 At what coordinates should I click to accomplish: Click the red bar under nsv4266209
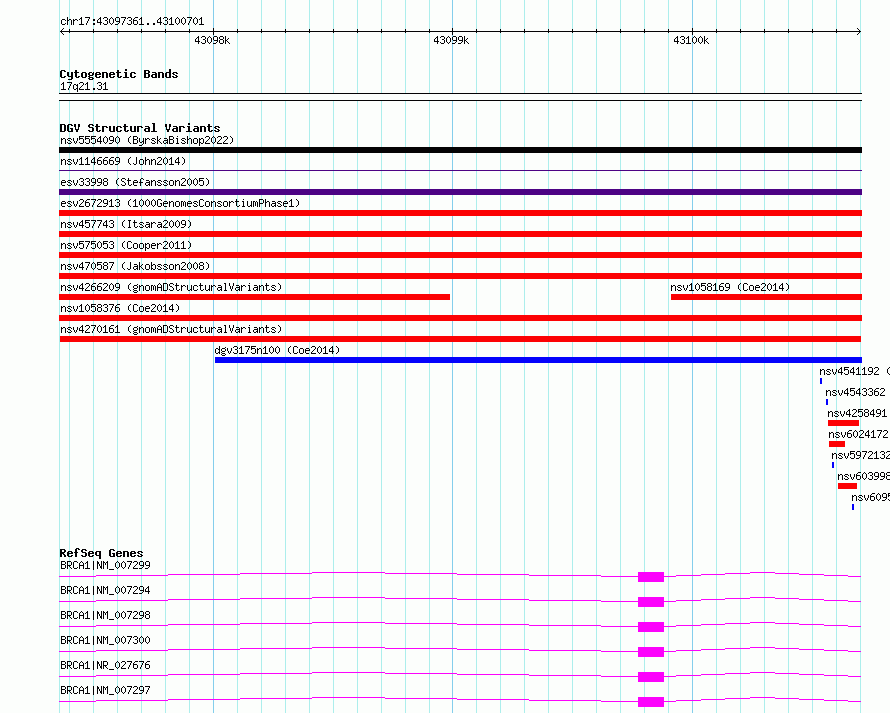[x=255, y=297]
